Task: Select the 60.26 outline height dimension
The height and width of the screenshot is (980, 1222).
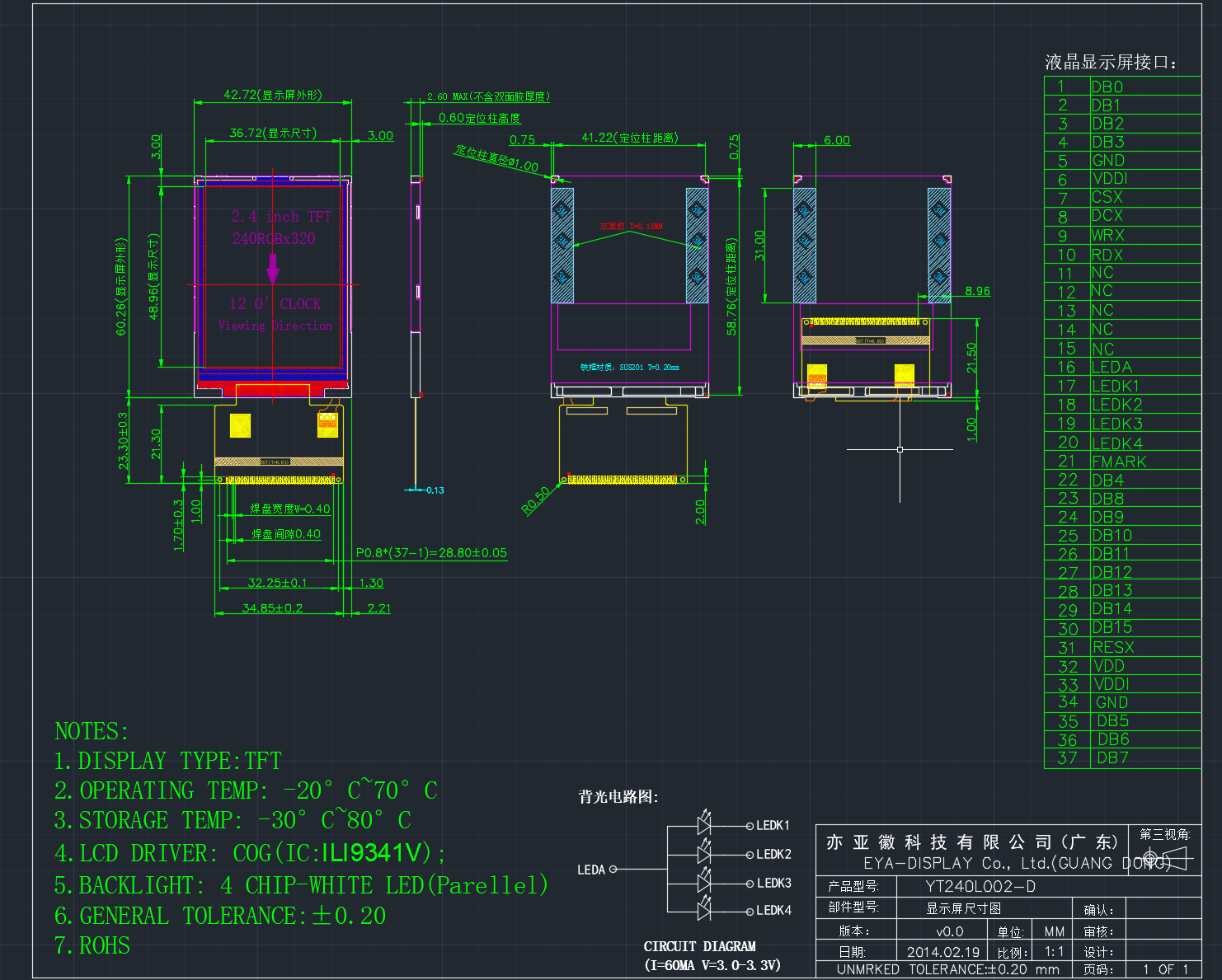Action: [121, 287]
